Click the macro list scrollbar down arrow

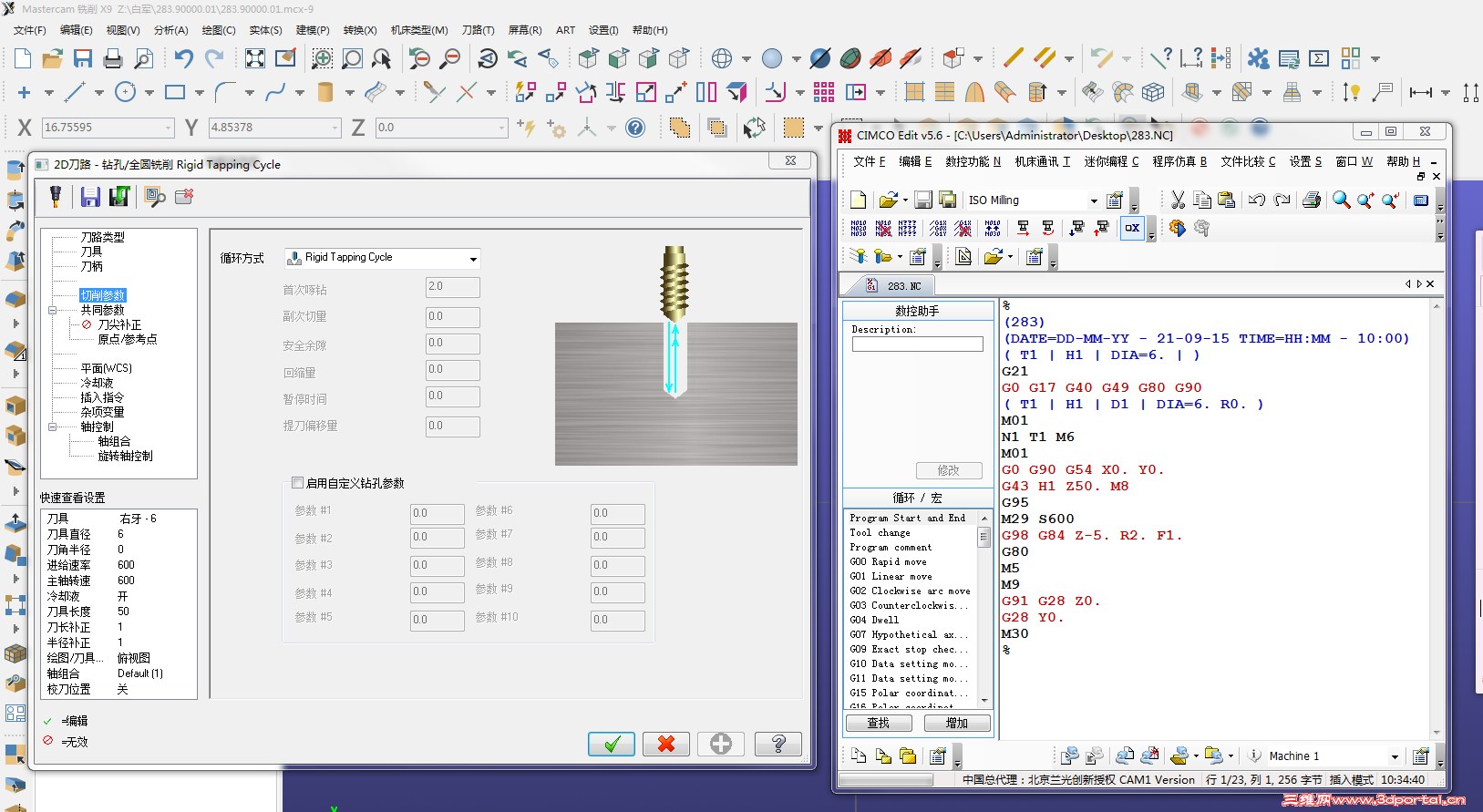(984, 700)
